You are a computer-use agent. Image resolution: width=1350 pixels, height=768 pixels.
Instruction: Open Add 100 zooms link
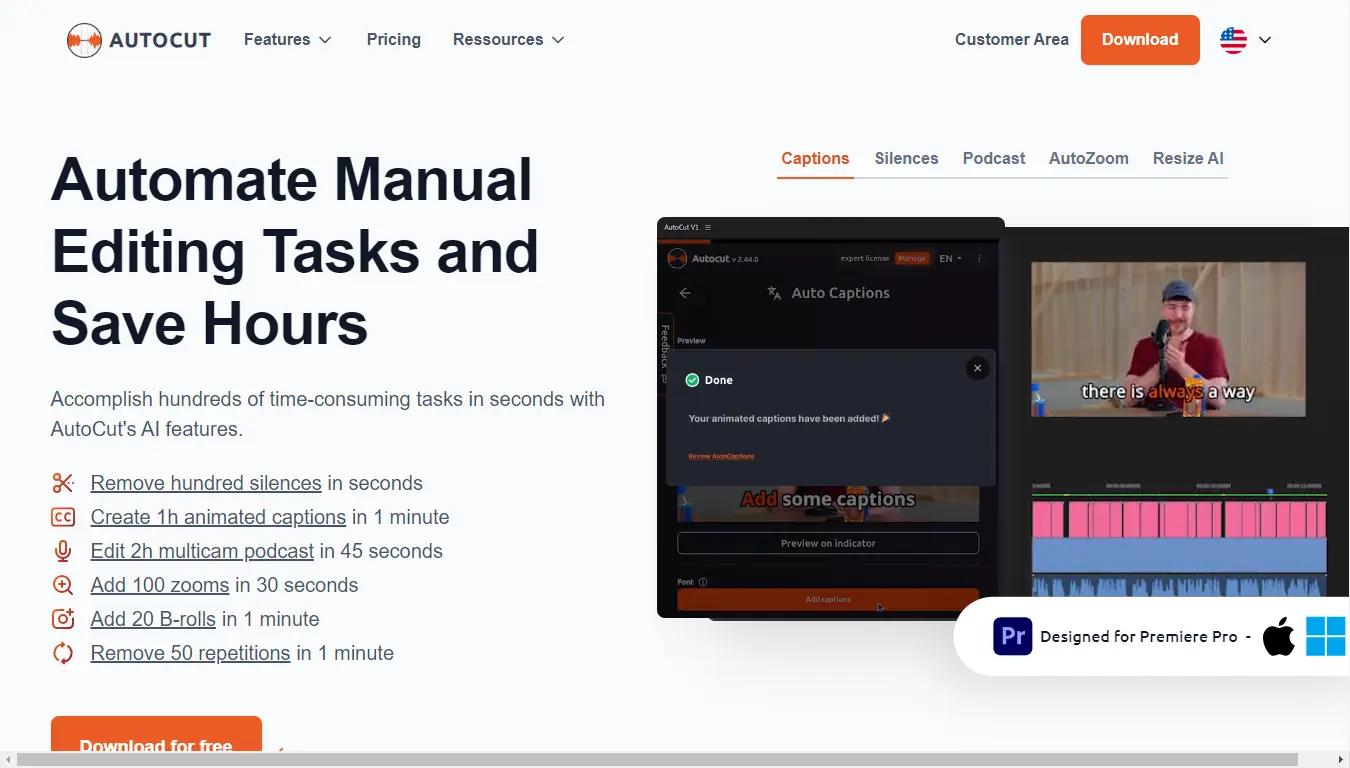[160, 585]
